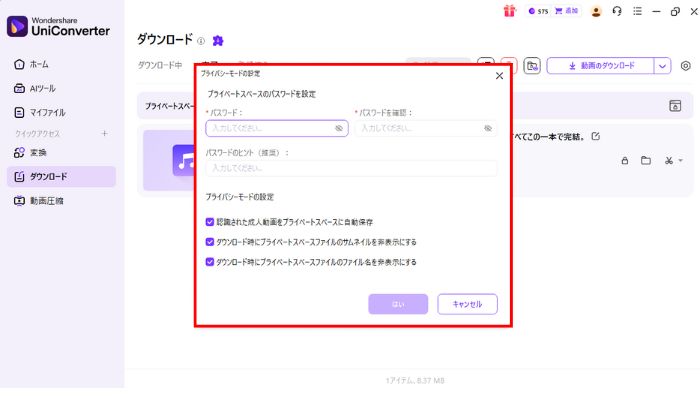
Task: Open ホーム in the sidebar
Action: [40, 64]
